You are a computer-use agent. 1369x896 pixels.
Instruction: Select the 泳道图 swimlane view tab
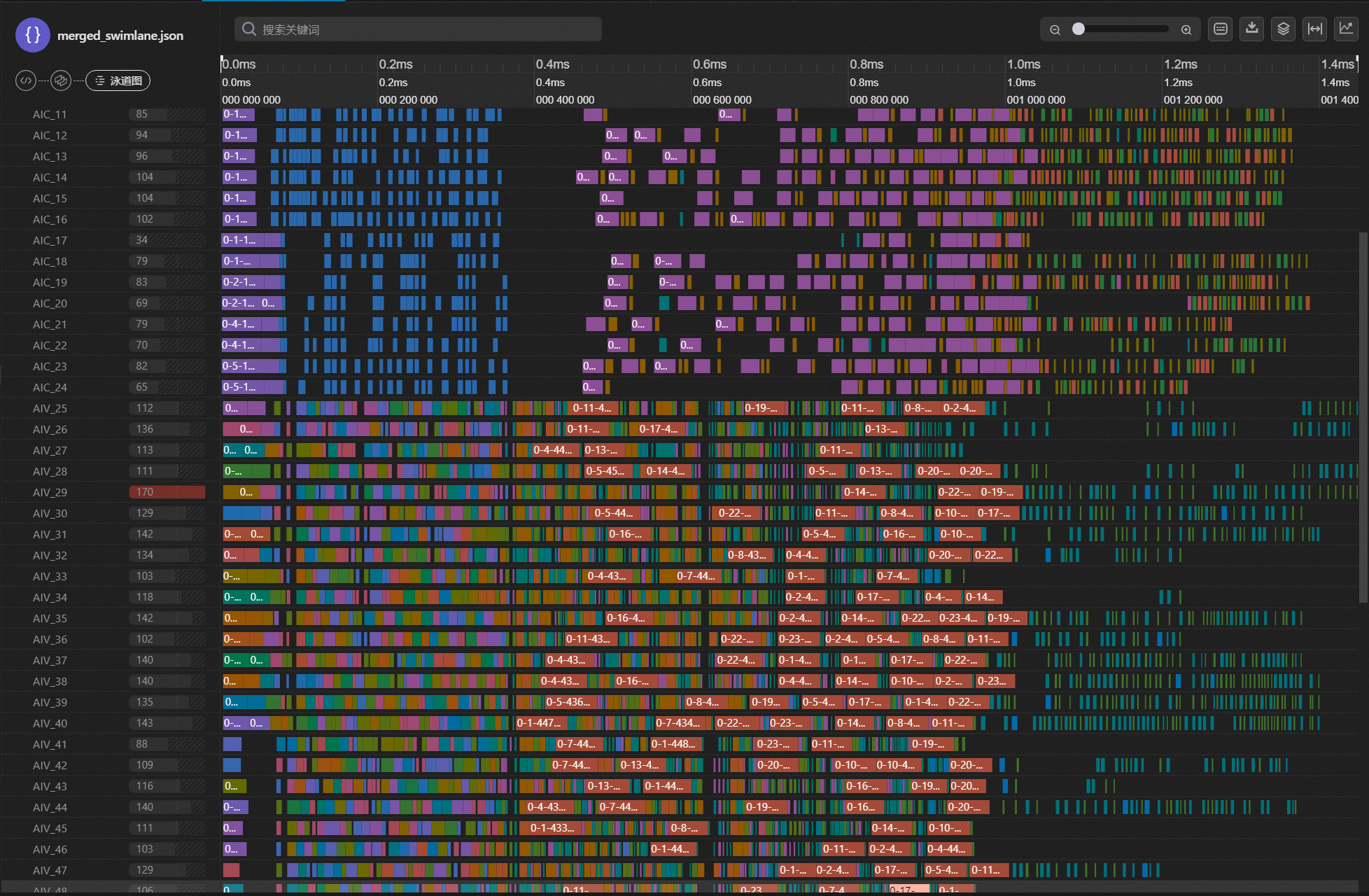tap(118, 80)
